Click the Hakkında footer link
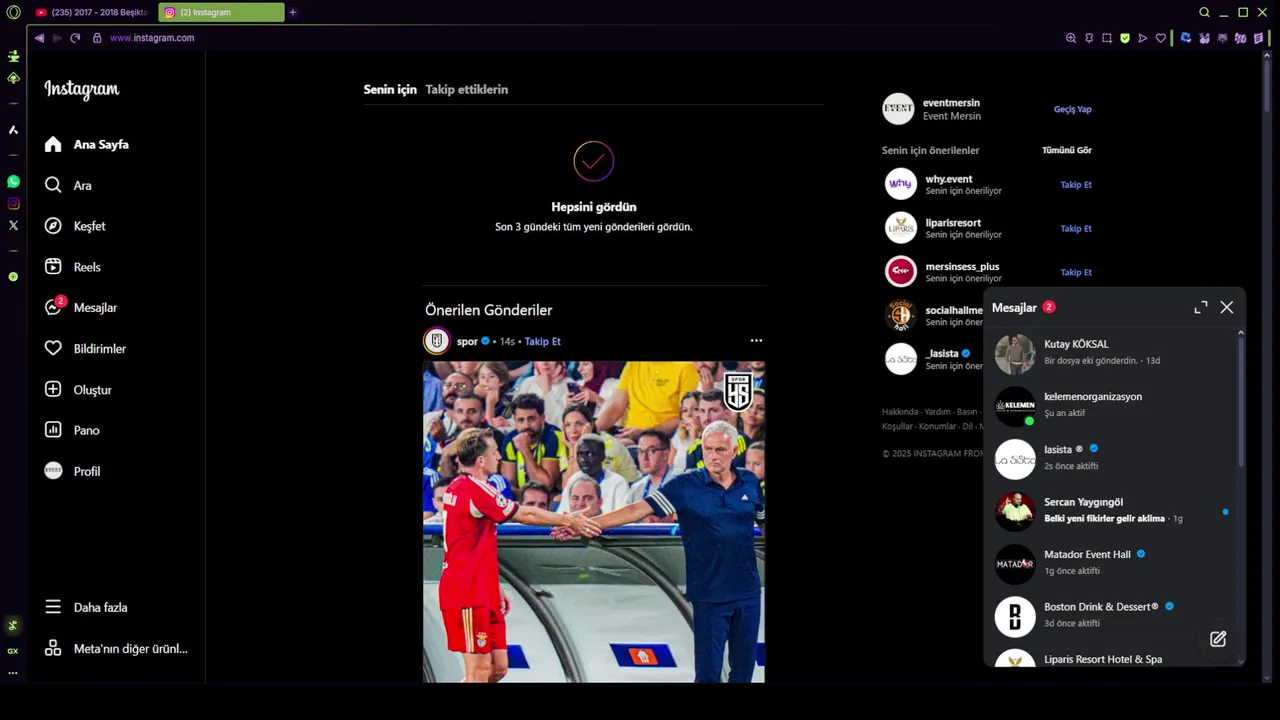The height and width of the screenshot is (720, 1280). (898, 412)
